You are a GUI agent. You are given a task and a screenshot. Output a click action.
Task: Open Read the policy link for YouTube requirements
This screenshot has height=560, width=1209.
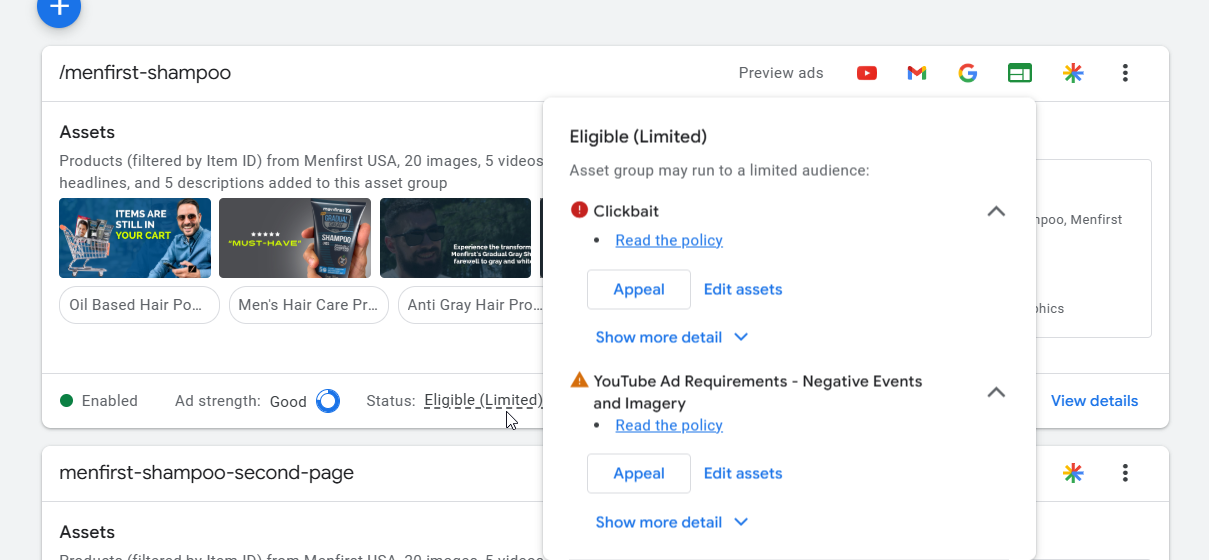coord(669,425)
